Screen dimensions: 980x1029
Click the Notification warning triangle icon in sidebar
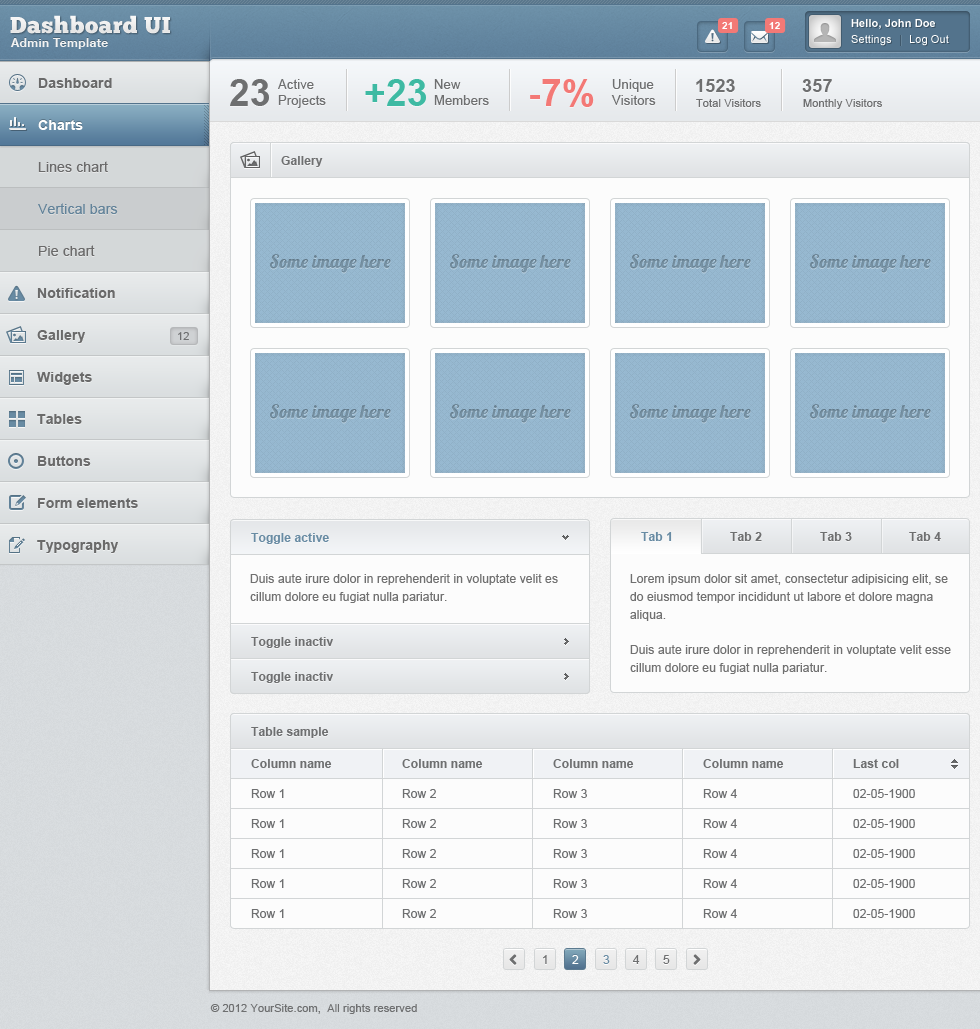click(x=17, y=293)
